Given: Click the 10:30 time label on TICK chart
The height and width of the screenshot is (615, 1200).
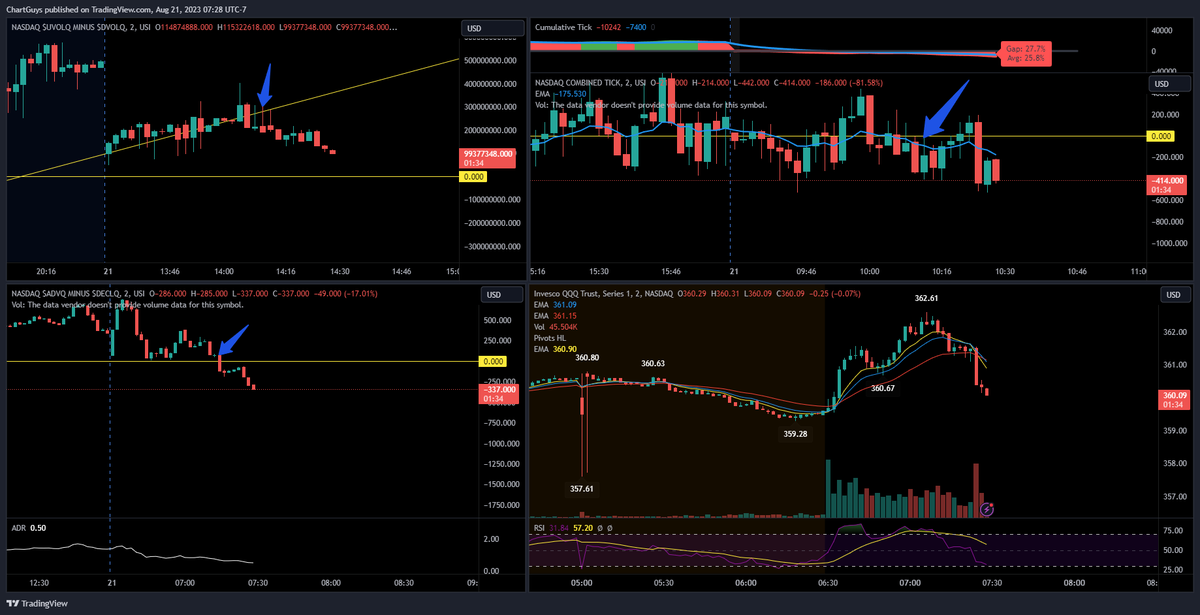Looking at the screenshot, I should 1004,271.
